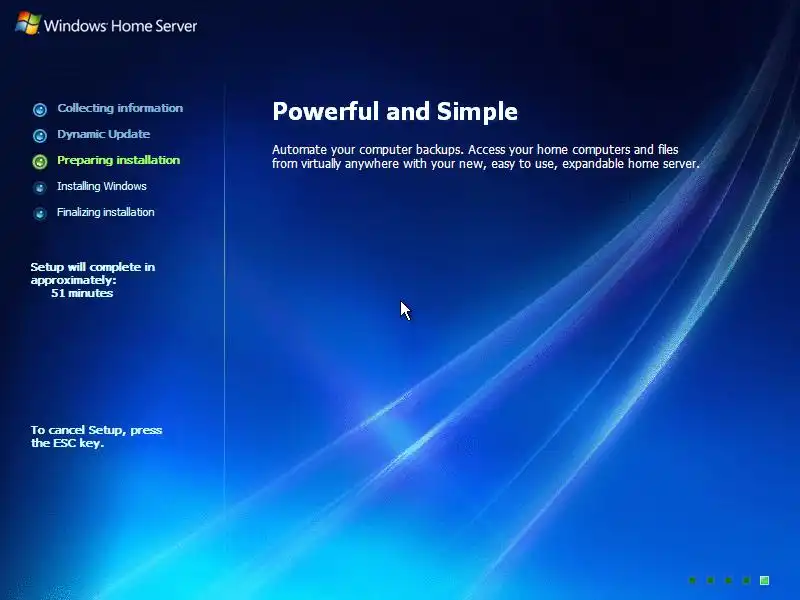Click the Powerful and Simple heading
The height and width of the screenshot is (600, 800).
[x=395, y=111]
